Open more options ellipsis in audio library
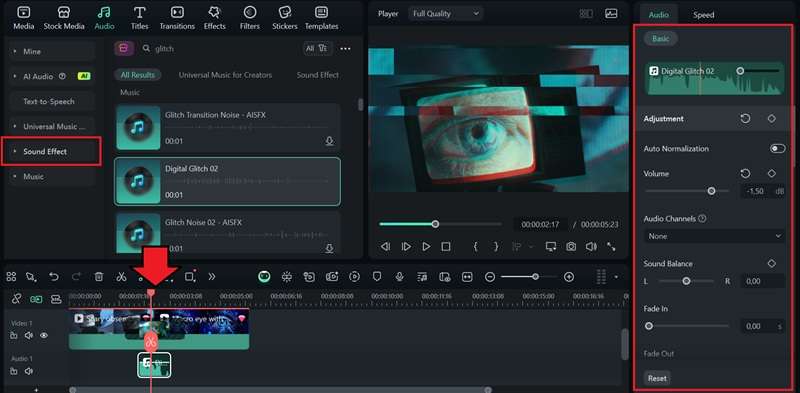 (x=345, y=48)
